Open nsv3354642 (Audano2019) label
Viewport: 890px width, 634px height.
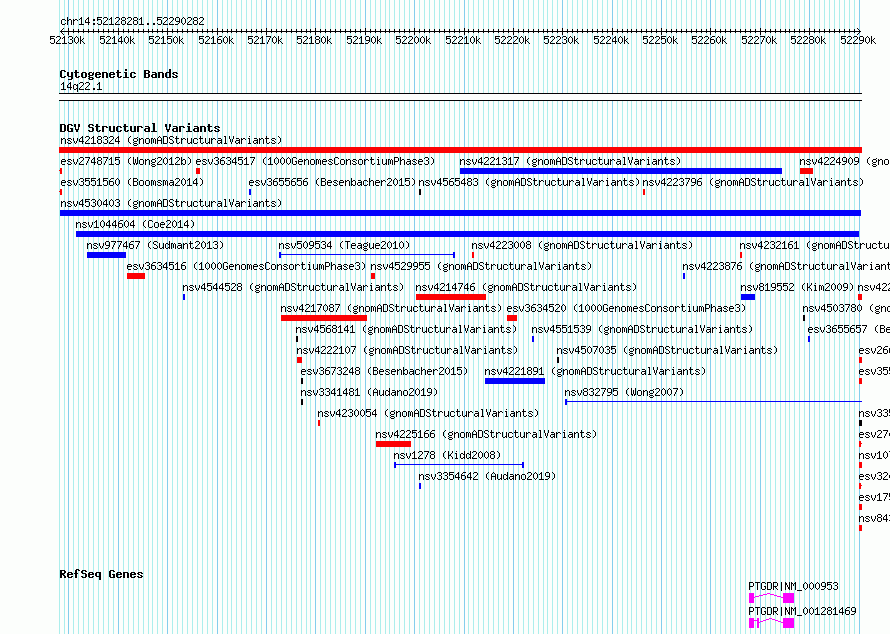tap(487, 476)
